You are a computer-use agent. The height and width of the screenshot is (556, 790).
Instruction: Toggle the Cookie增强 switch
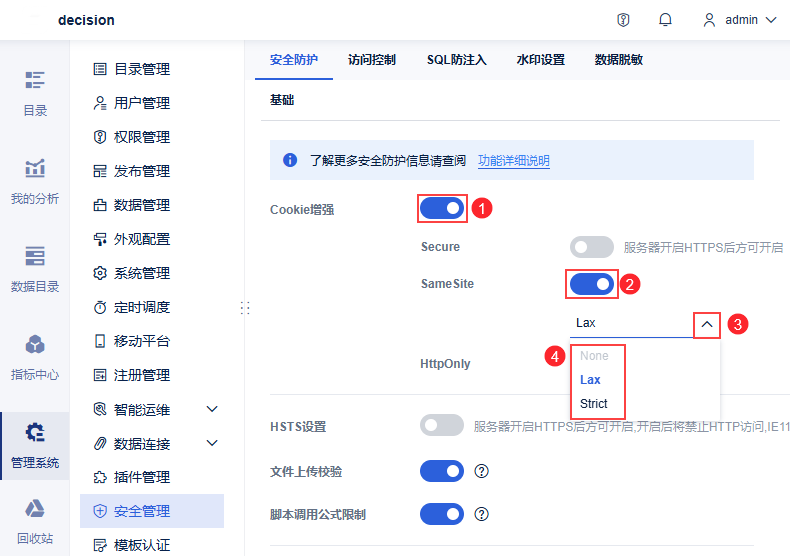(x=442, y=208)
